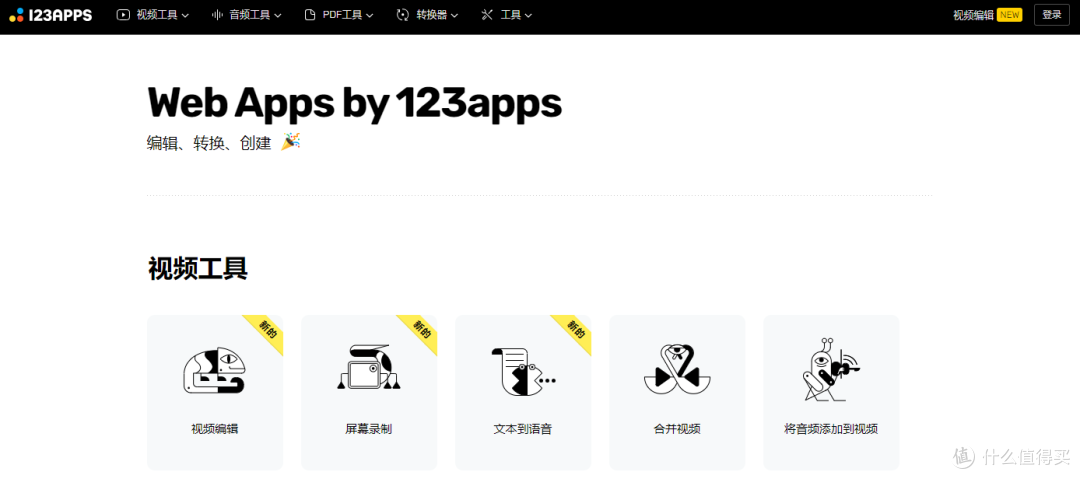Image resolution: width=1080 pixels, height=479 pixels.
Task: Open the 文本到语音 scroll icon
Action: click(x=523, y=371)
